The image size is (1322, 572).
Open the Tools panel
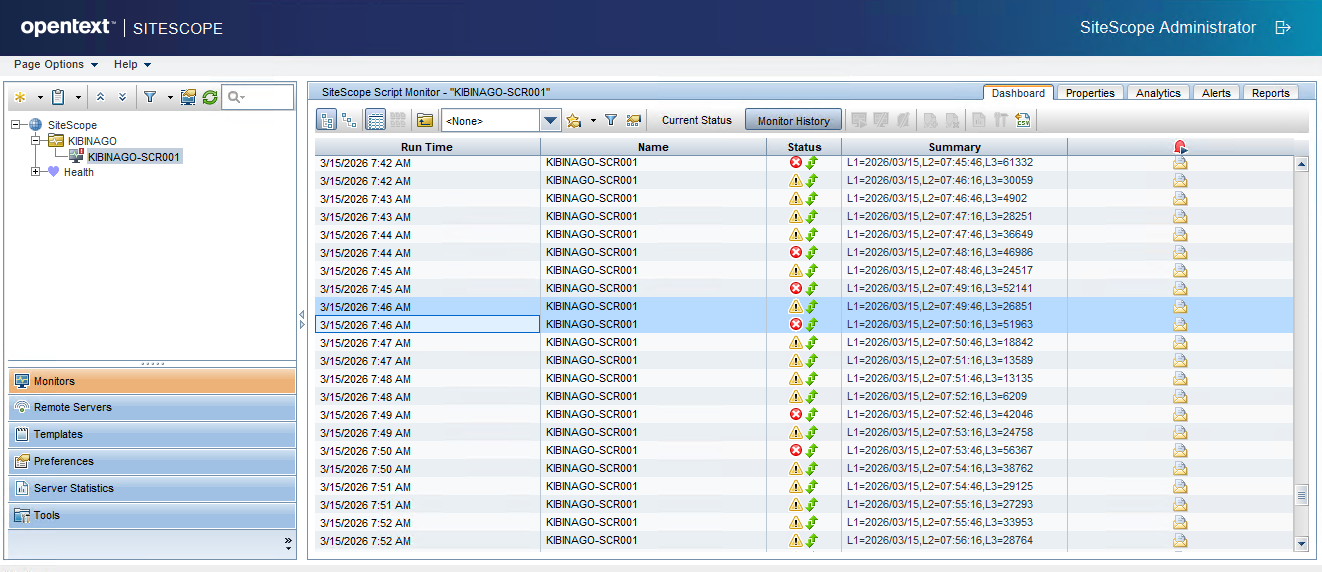pyautogui.click(x=151, y=516)
